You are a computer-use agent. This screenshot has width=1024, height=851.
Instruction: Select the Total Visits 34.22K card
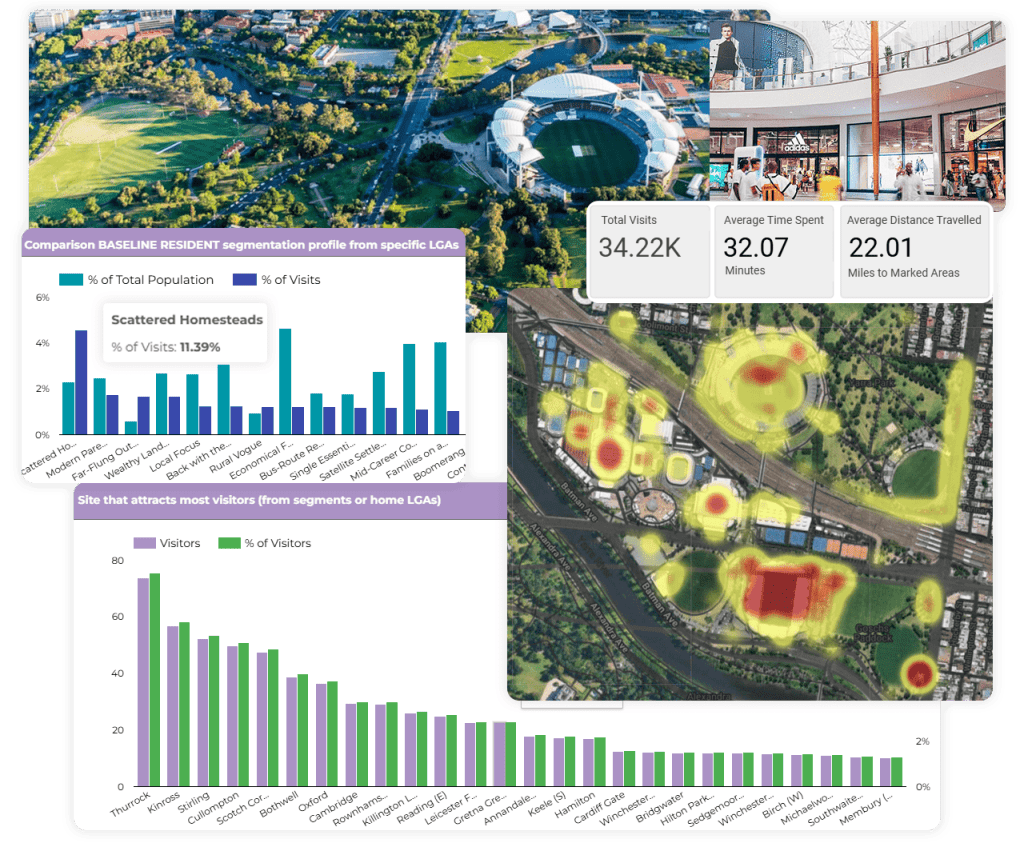(x=647, y=248)
